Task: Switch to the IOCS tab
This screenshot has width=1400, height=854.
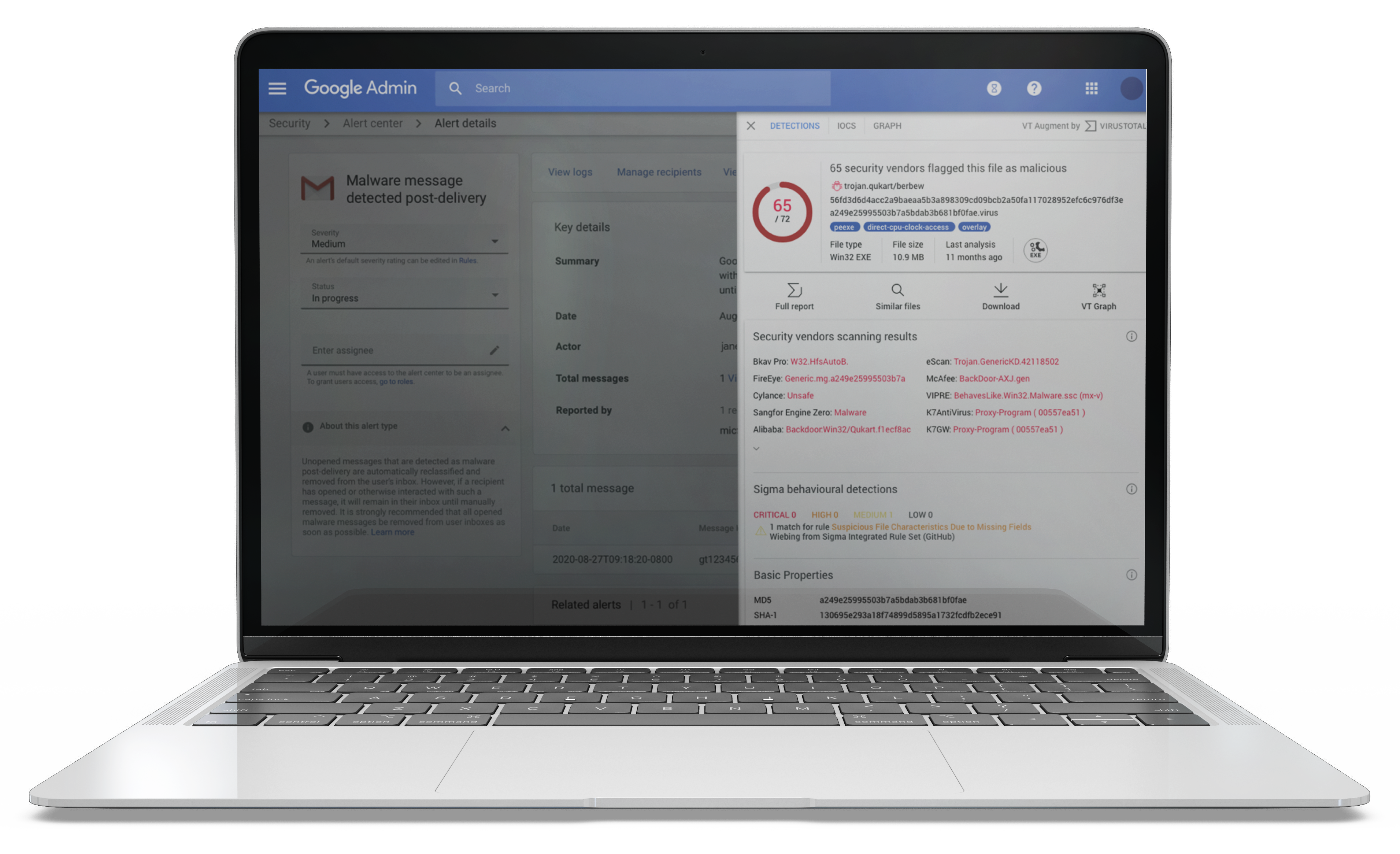Action: (x=846, y=126)
